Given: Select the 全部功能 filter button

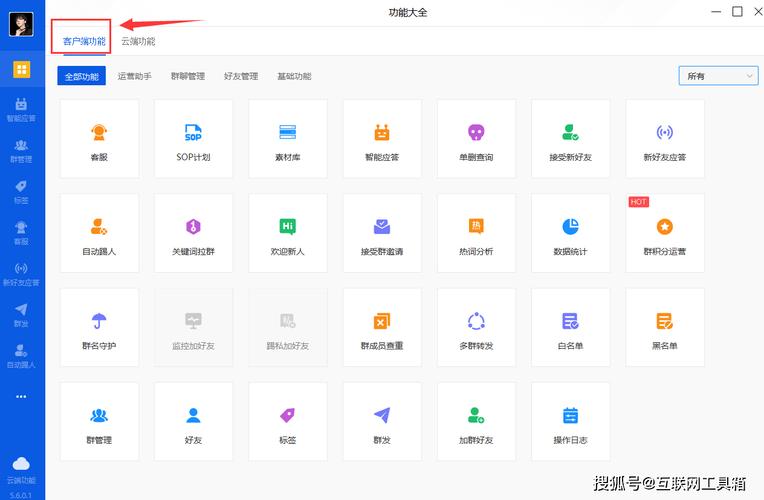Looking at the screenshot, I should 81,76.
